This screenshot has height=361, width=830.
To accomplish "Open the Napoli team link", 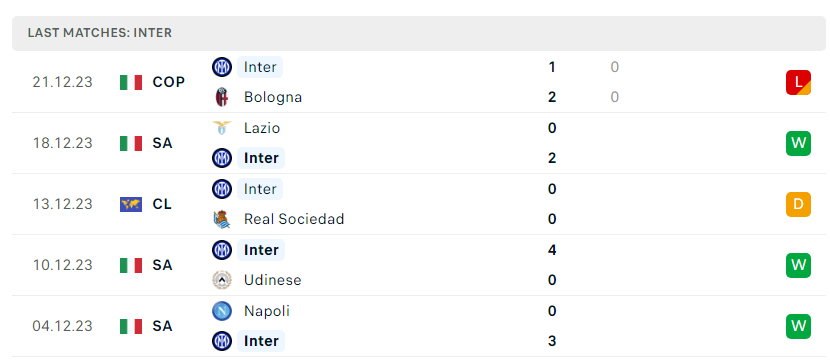I will point(267,311).
